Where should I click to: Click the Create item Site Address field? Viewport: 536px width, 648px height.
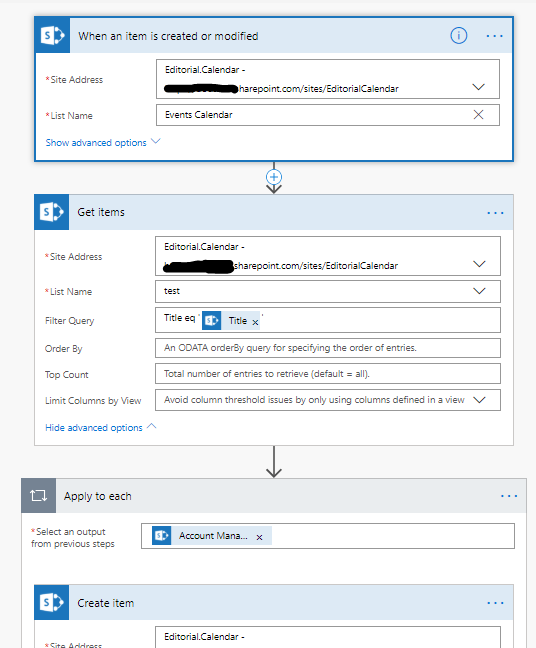click(328, 637)
